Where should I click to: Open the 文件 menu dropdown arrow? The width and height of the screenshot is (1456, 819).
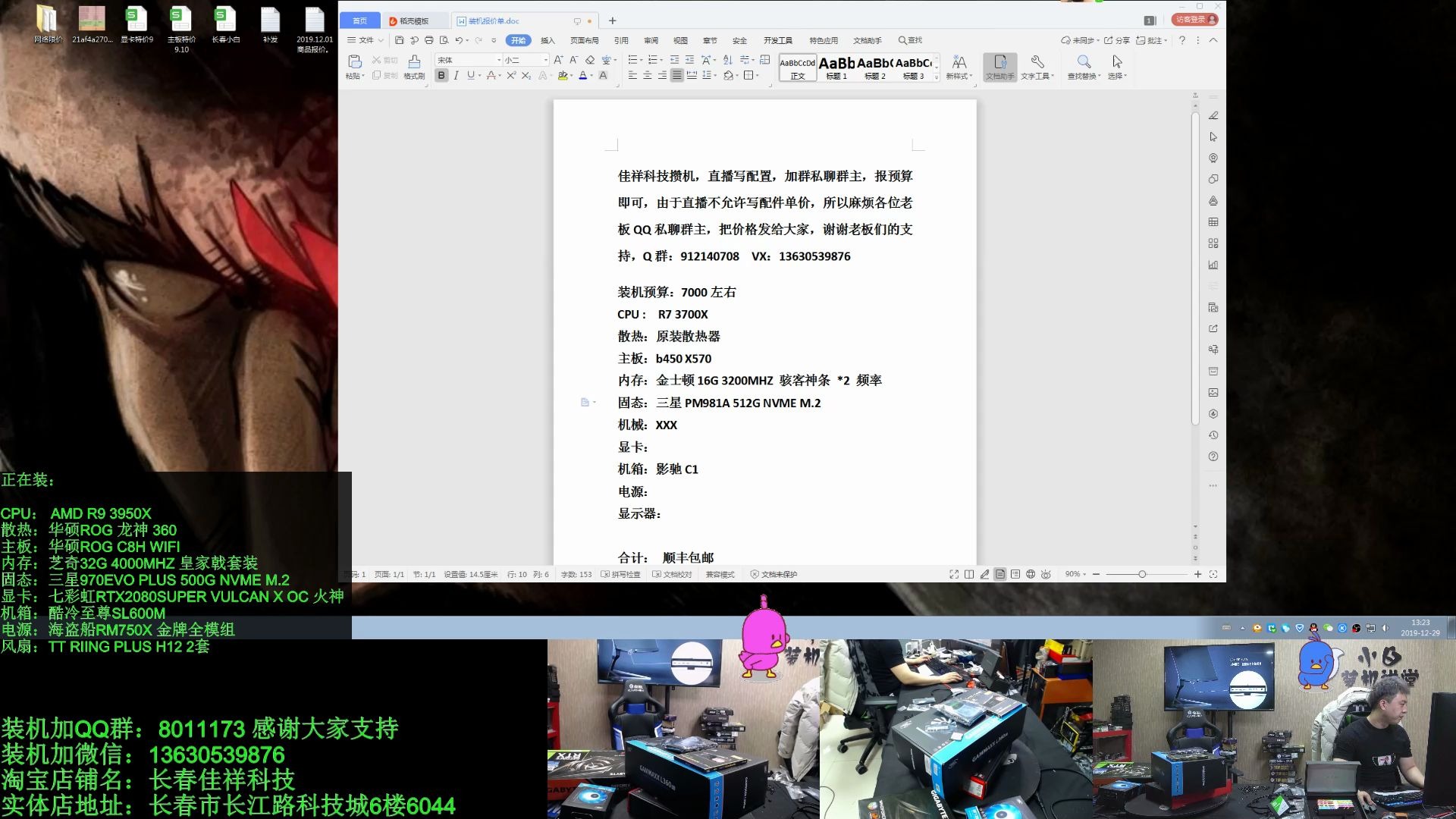pos(381,40)
